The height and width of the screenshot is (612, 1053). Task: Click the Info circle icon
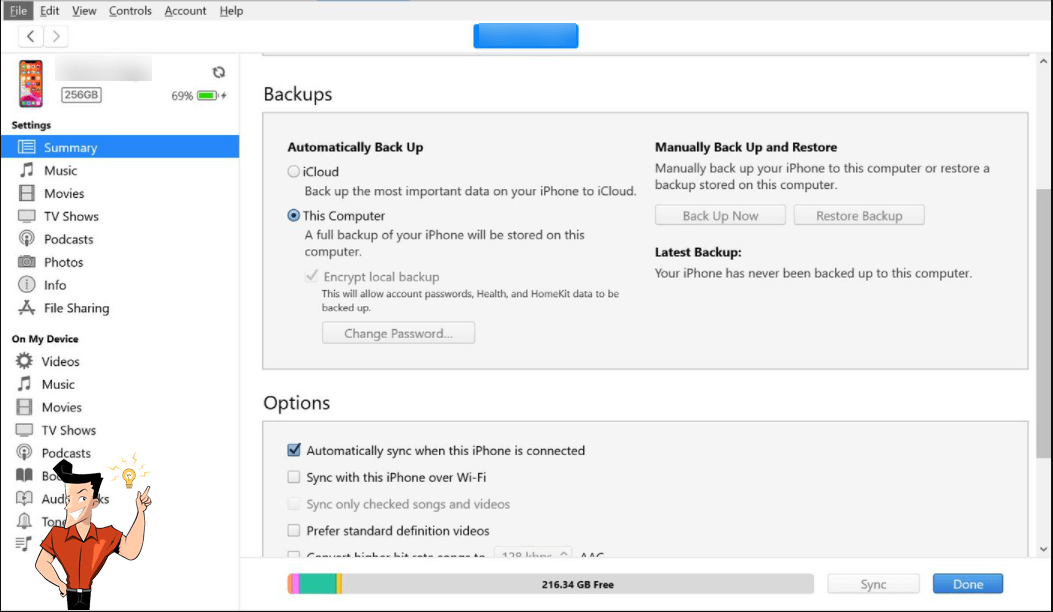[27, 285]
